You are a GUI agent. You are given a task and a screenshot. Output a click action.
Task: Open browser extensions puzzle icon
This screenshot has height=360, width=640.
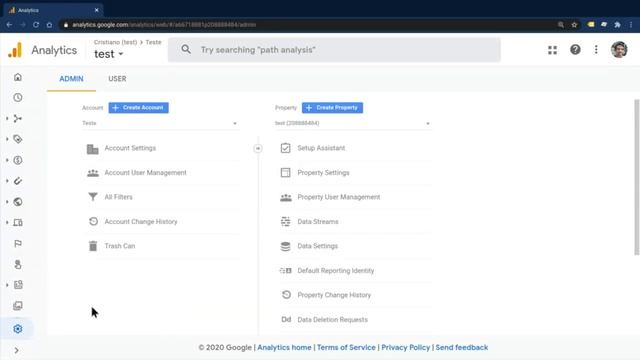click(618, 25)
